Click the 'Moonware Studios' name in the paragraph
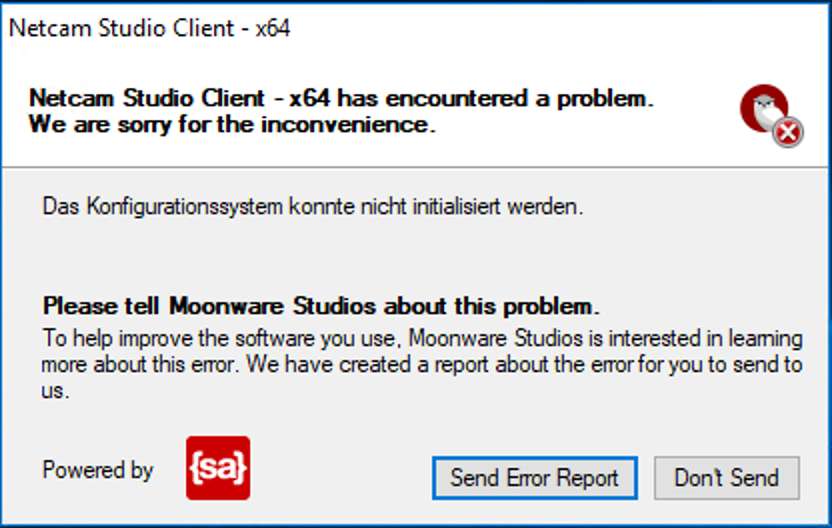 (496, 338)
